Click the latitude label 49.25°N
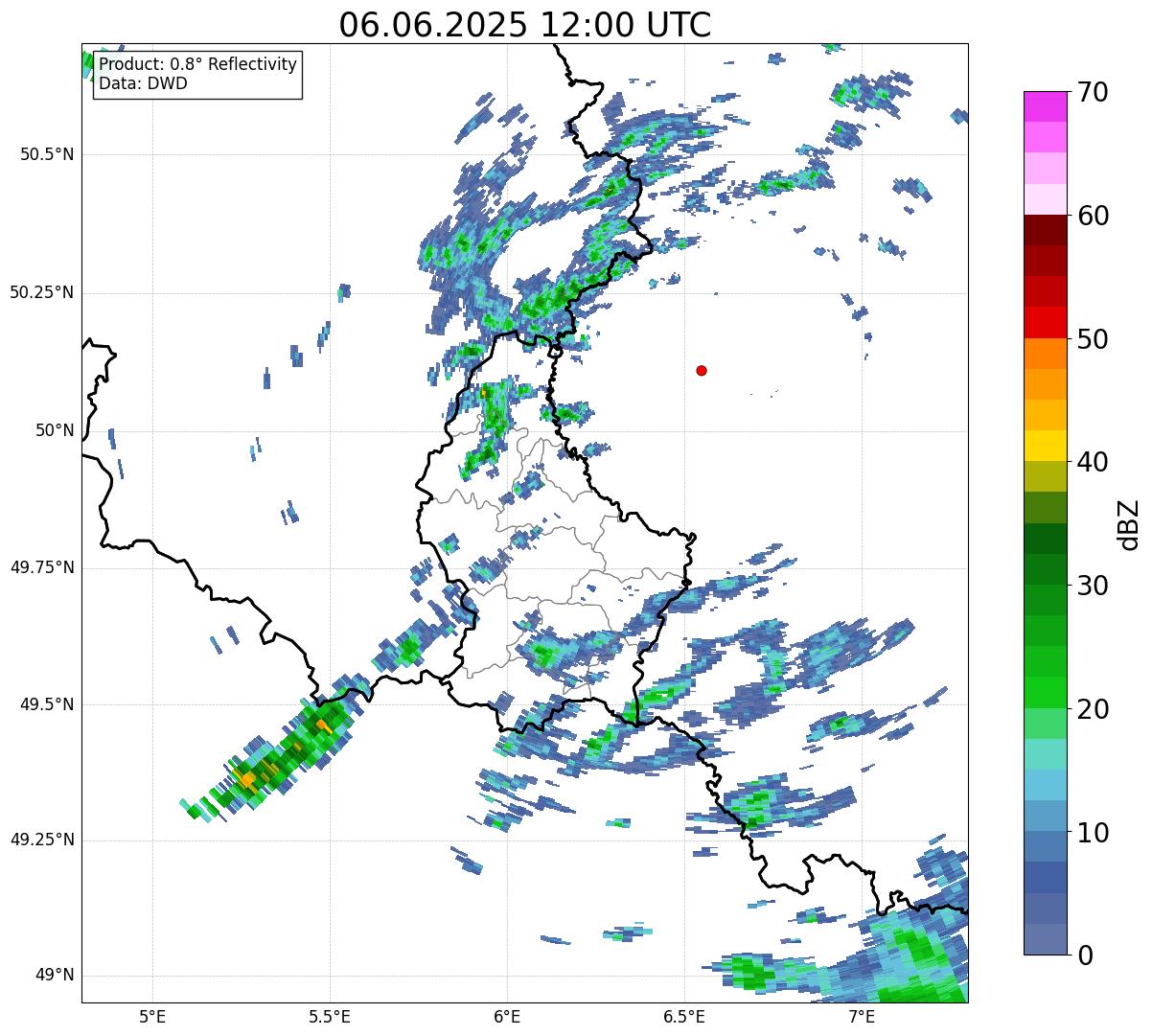The height and width of the screenshot is (1036, 1152). pyautogui.click(x=42, y=840)
